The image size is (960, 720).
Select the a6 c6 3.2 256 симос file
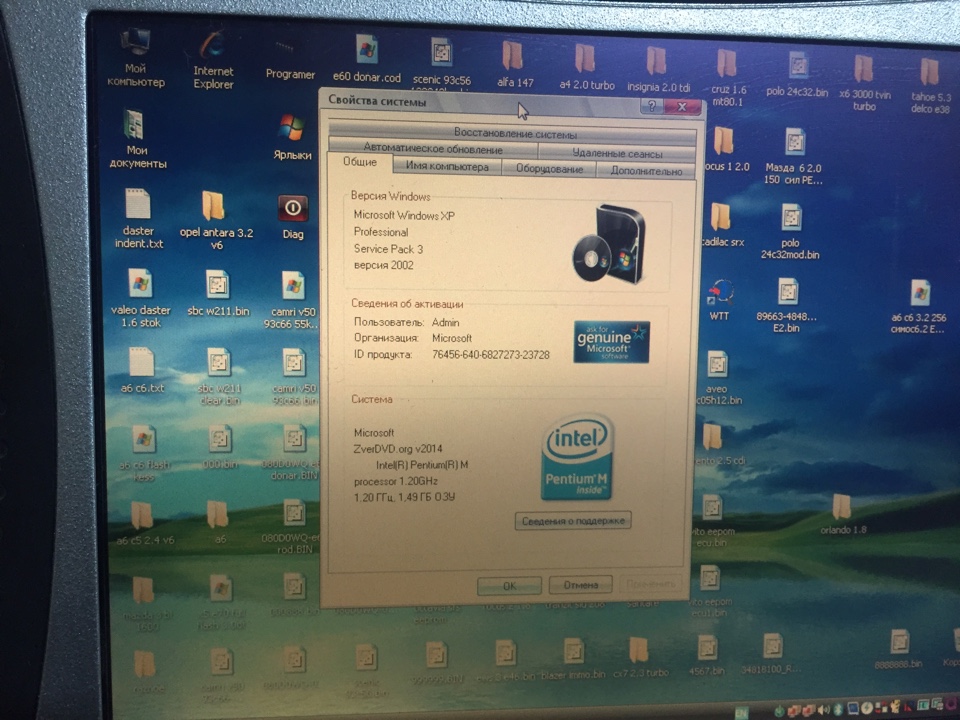920,294
